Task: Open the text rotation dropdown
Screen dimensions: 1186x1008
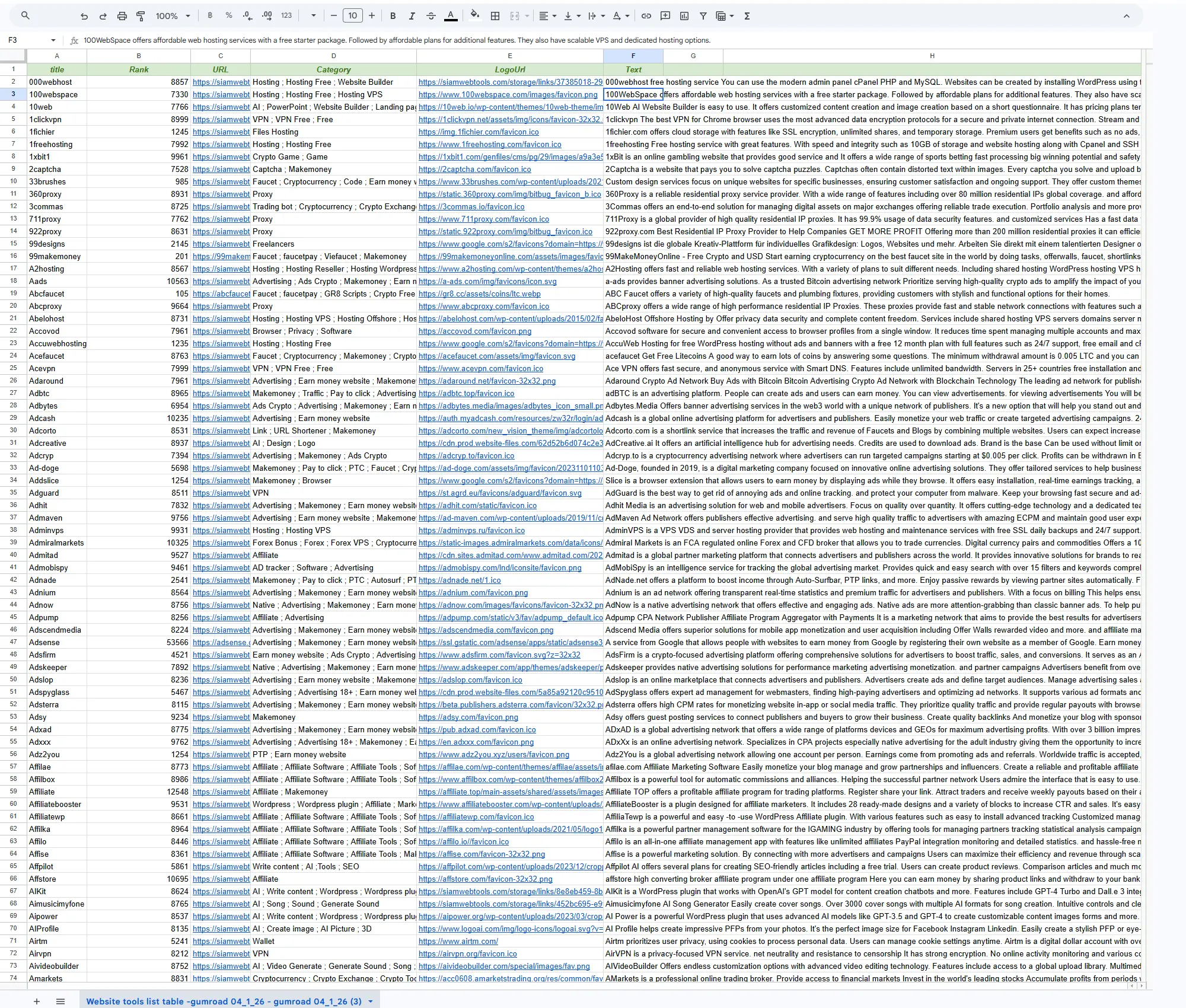Action: click(x=620, y=16)
